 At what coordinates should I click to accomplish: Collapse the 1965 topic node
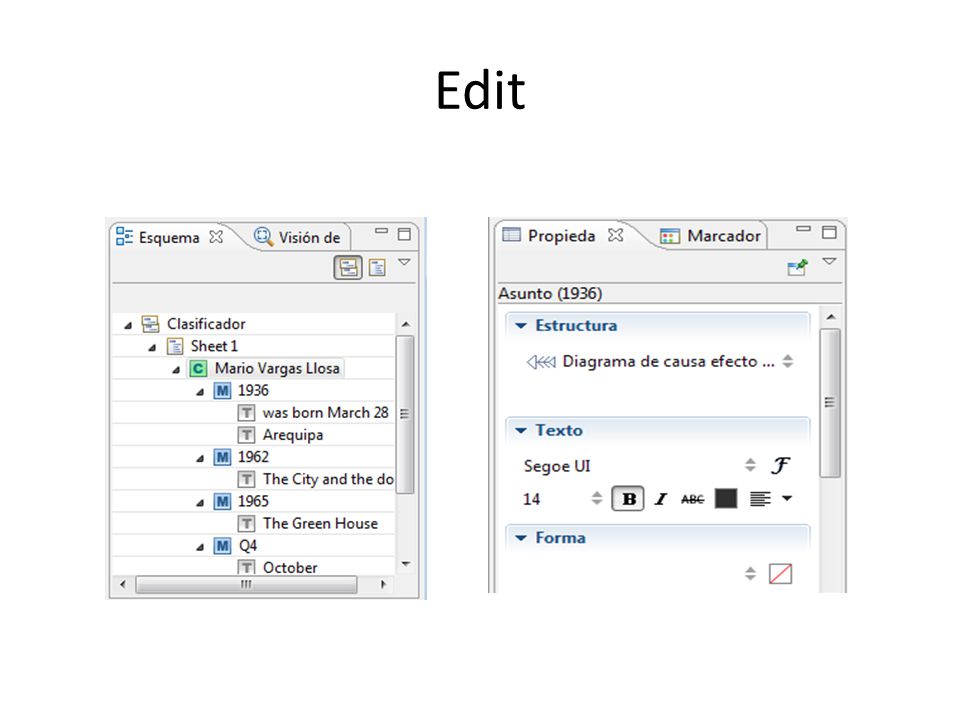point(200,503)
